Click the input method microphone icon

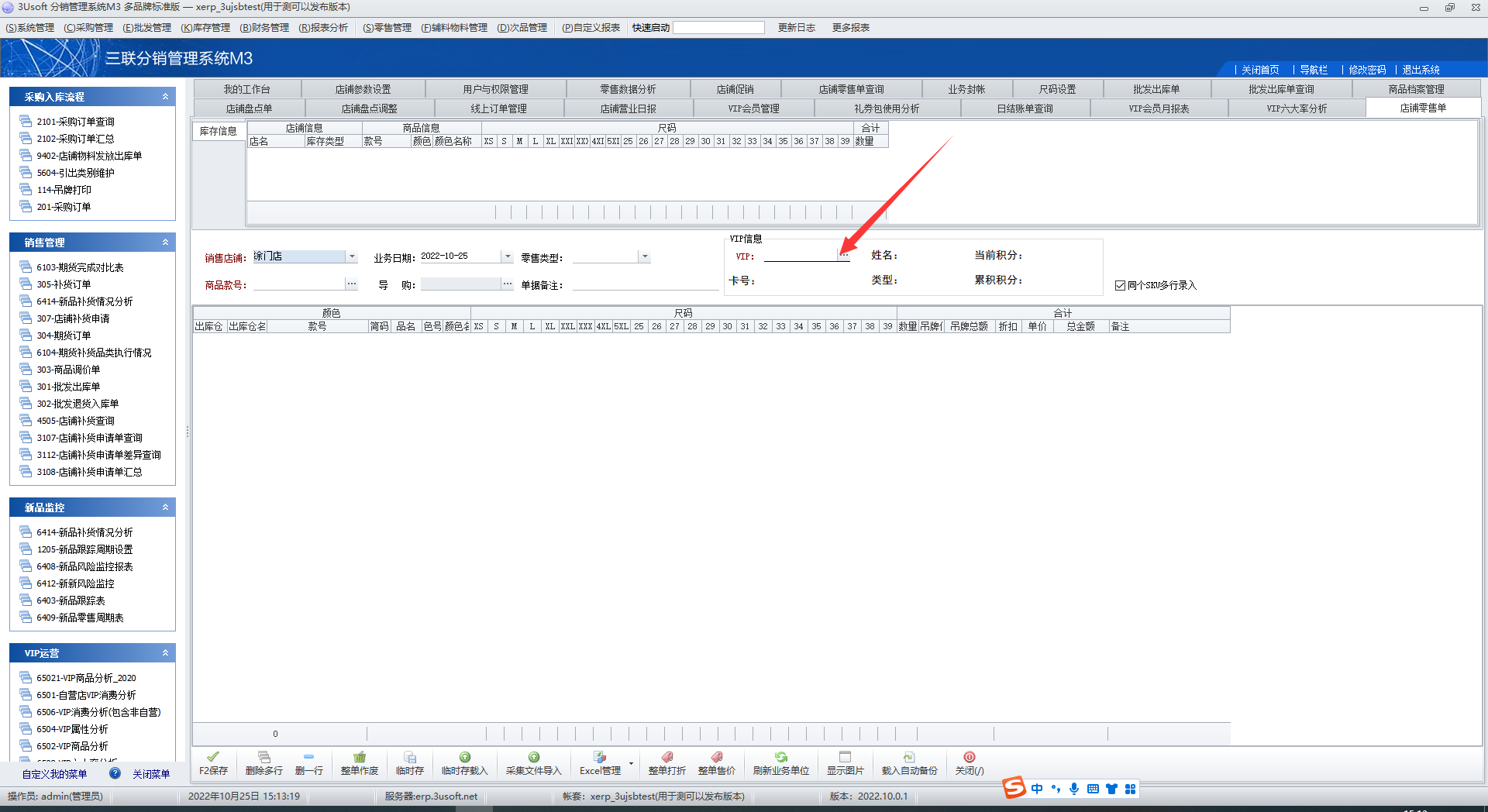click(1074, 789)
